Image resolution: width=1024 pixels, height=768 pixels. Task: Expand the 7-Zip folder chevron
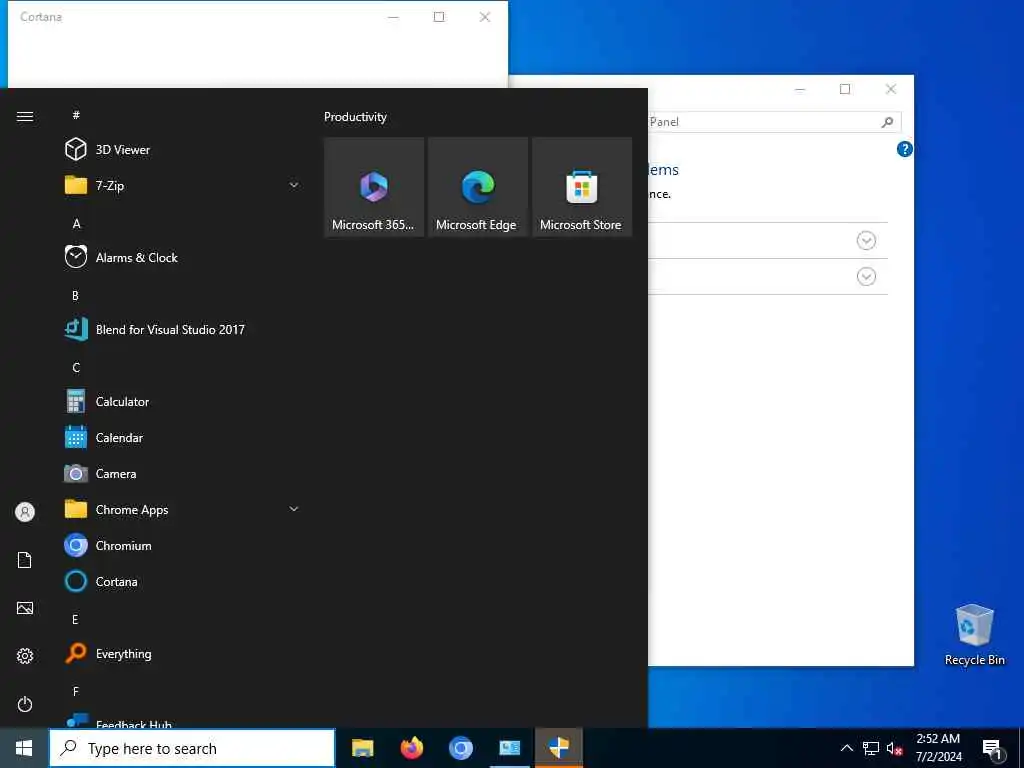[x=294, y=185]
